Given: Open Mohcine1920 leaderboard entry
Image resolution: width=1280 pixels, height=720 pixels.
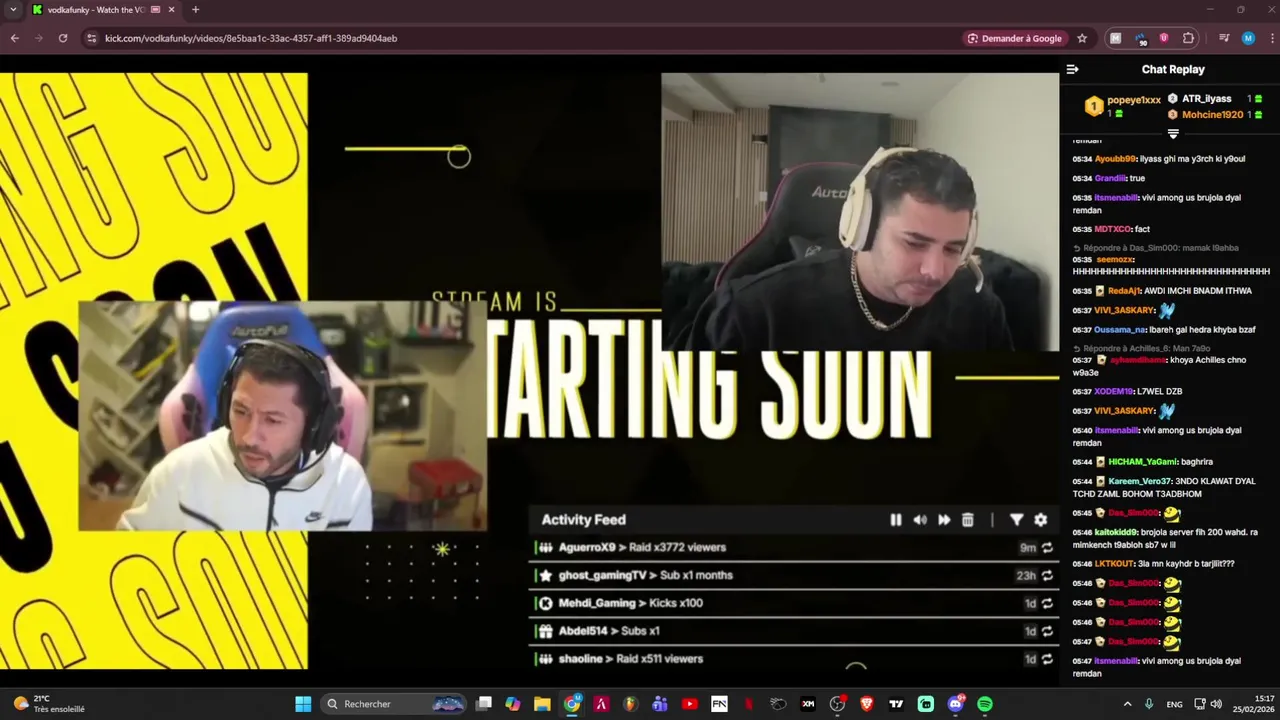Looking at the screenshot, I should point(1215,115).
